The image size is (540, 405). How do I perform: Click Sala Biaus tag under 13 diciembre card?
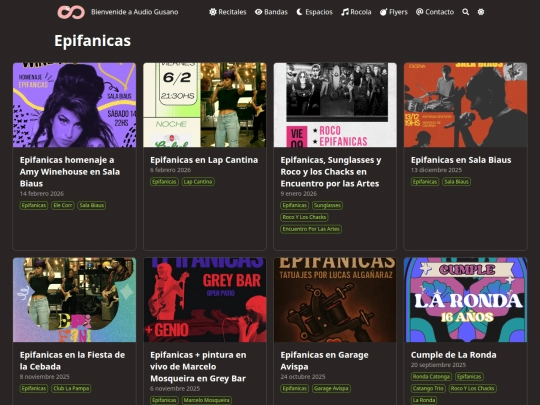[x=456, y=181]
